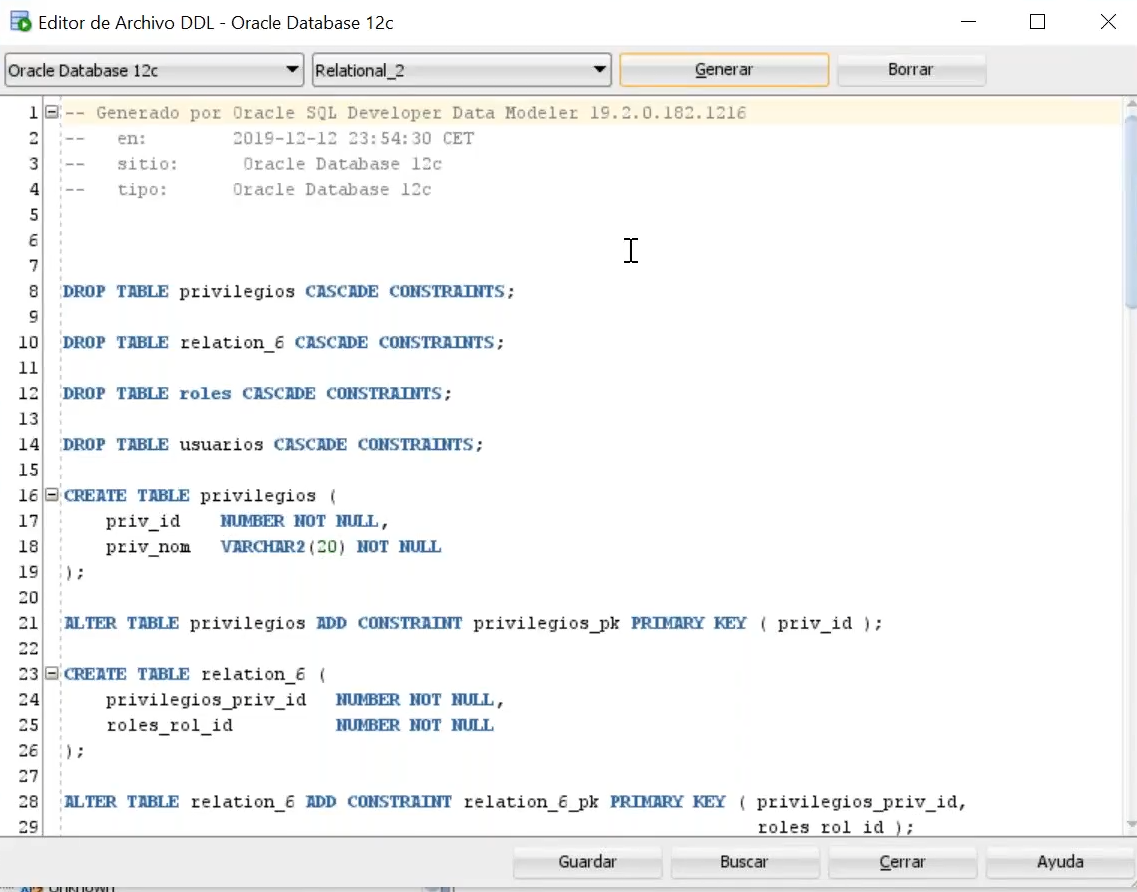
Task: Click line number 21 in the gutter
Action: tap(28, 623)
